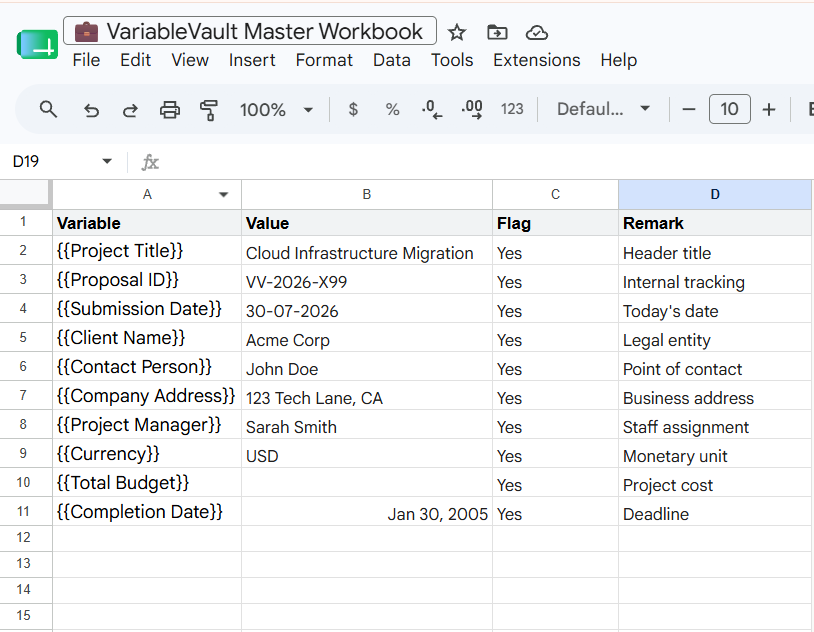Select the Acme Corp cell
814x632 pixels.
(367, 338)
